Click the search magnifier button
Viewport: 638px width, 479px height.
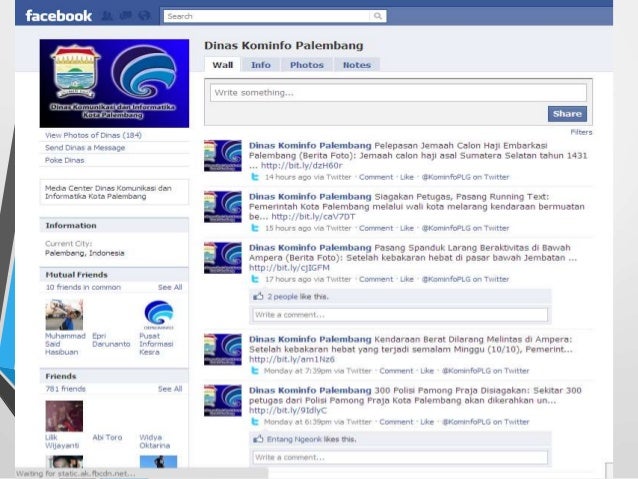378,16
